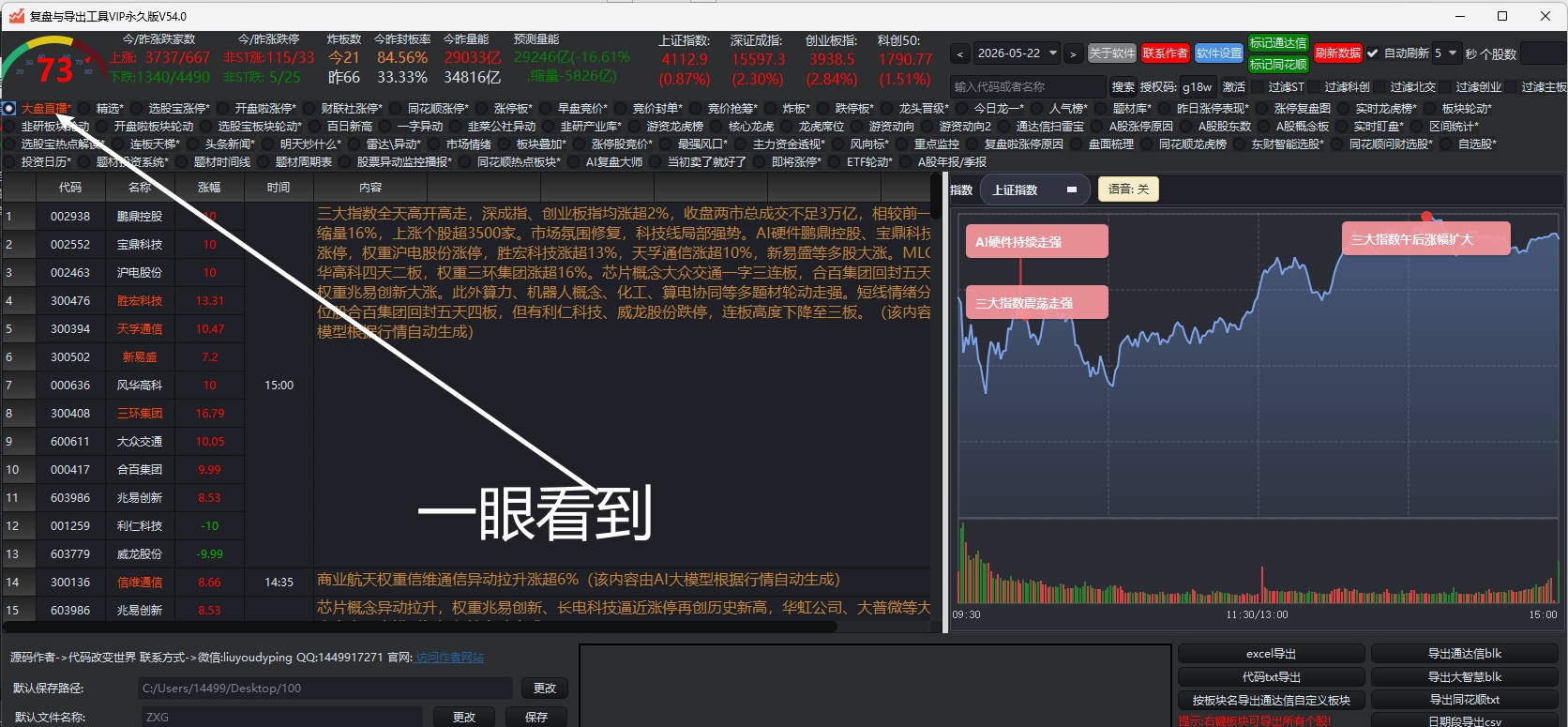Screen dimensions: 1568x727
Task: Click the market sentiment gauge showing 73
Action: point(53,61)
